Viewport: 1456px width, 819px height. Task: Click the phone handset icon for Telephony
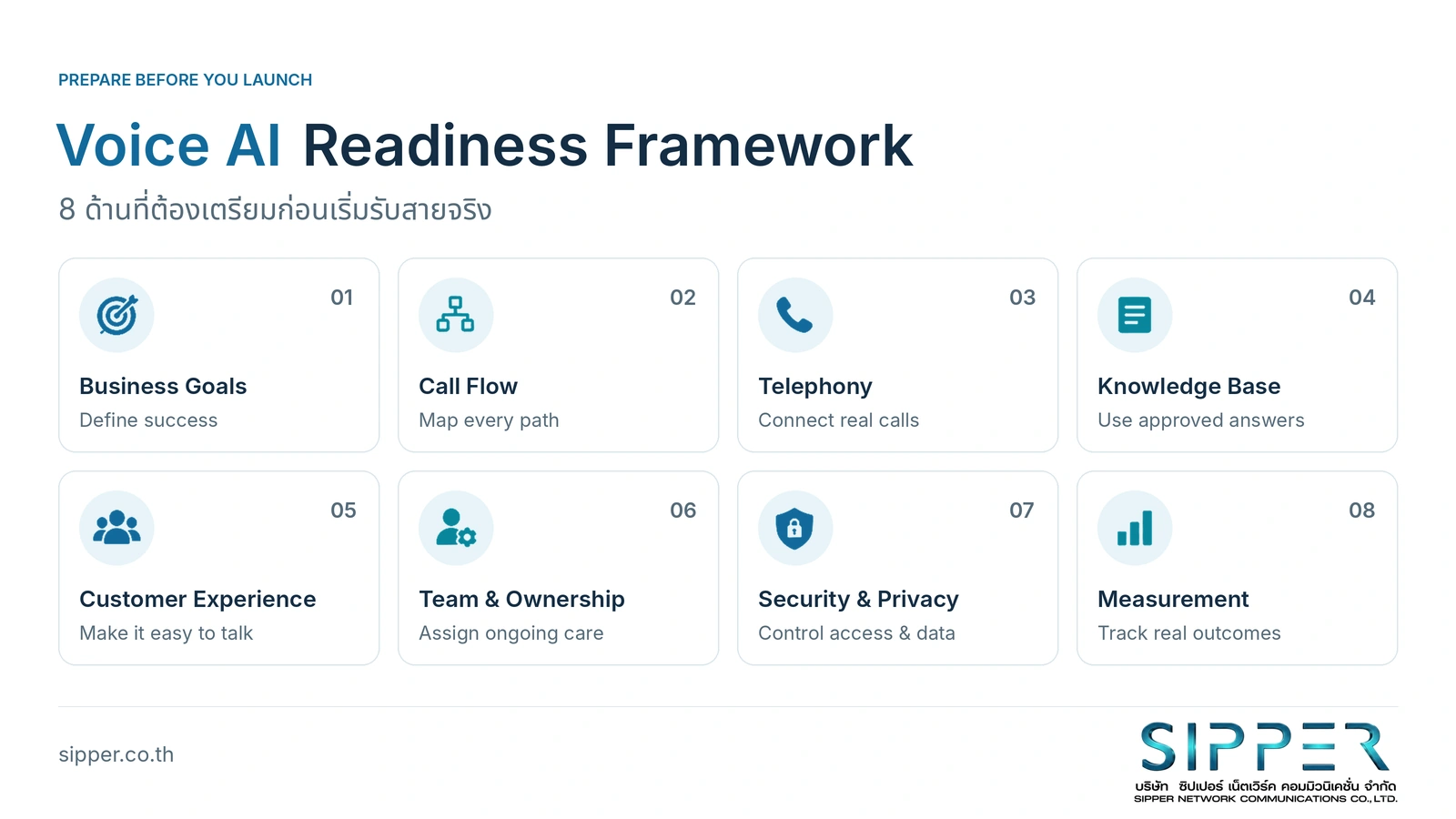795,315
